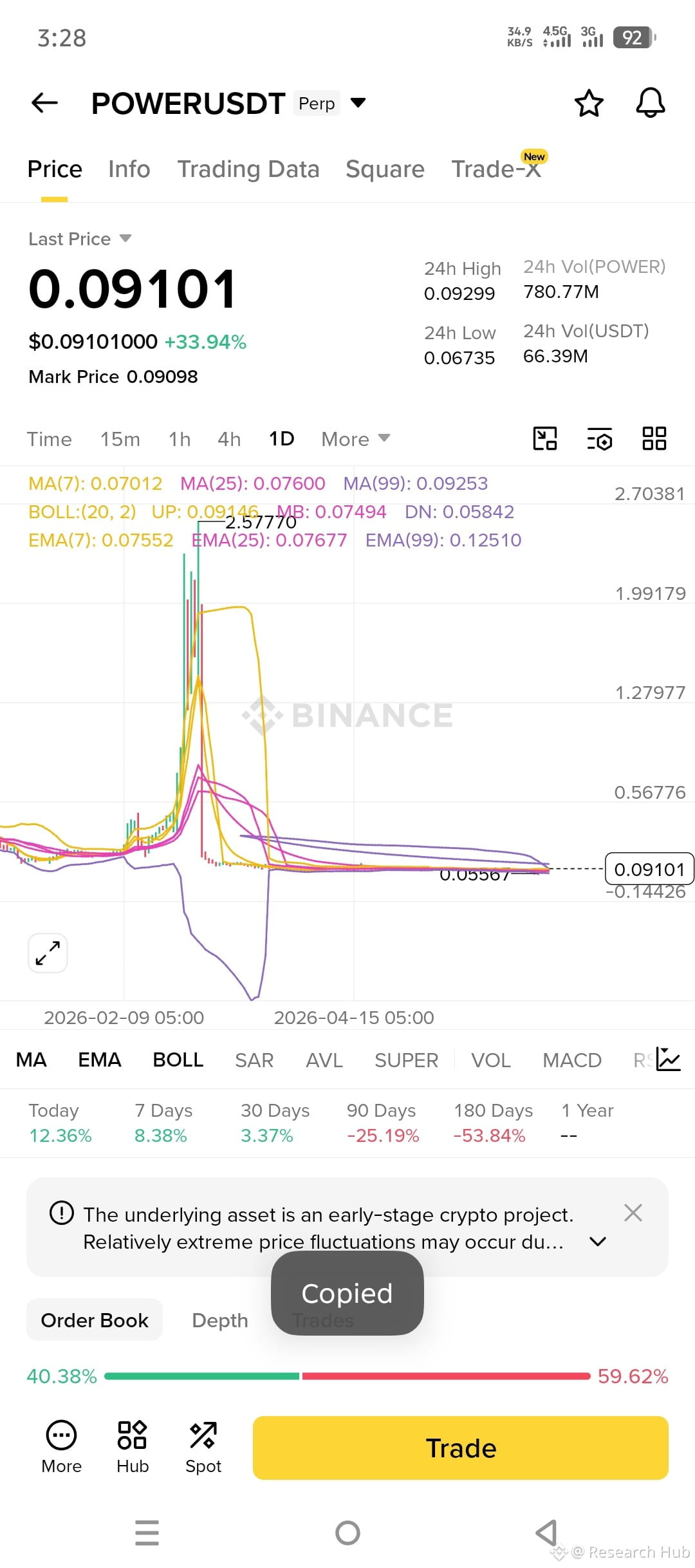Tap 24h High value 0.09299

click(459, 294)
